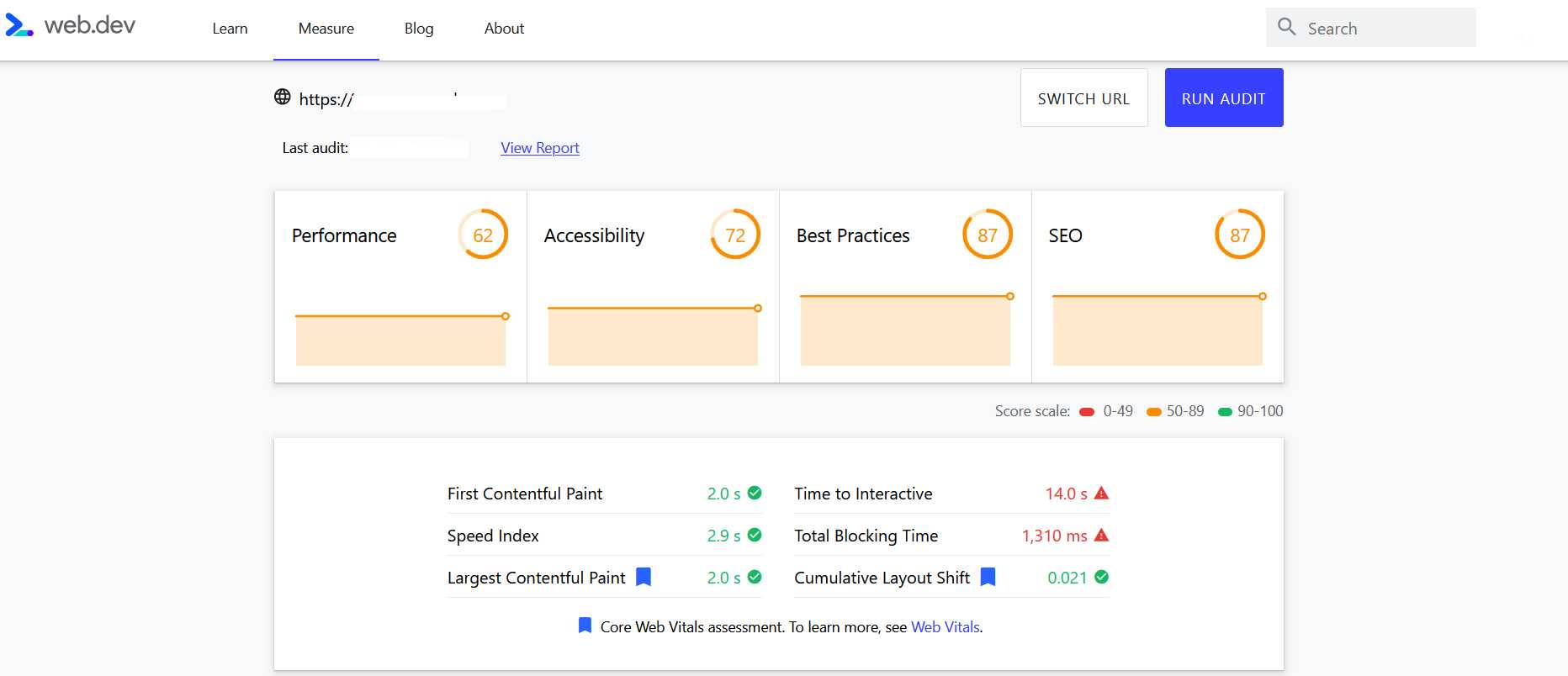Click the Accessibility score gauge 72
This screenshot has height=676, width=1568.
coord(735,235)
